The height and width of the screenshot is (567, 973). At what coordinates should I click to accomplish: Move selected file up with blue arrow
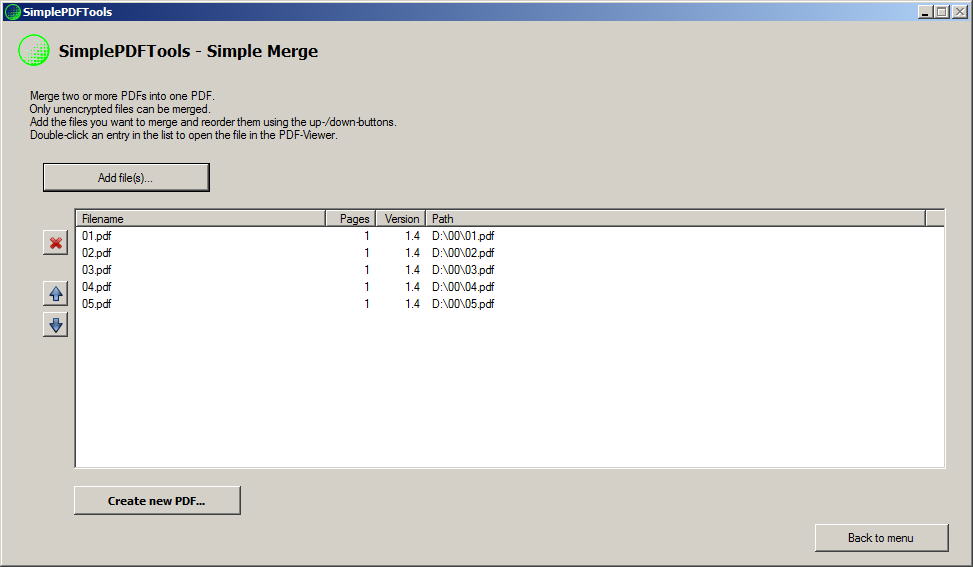55,293
